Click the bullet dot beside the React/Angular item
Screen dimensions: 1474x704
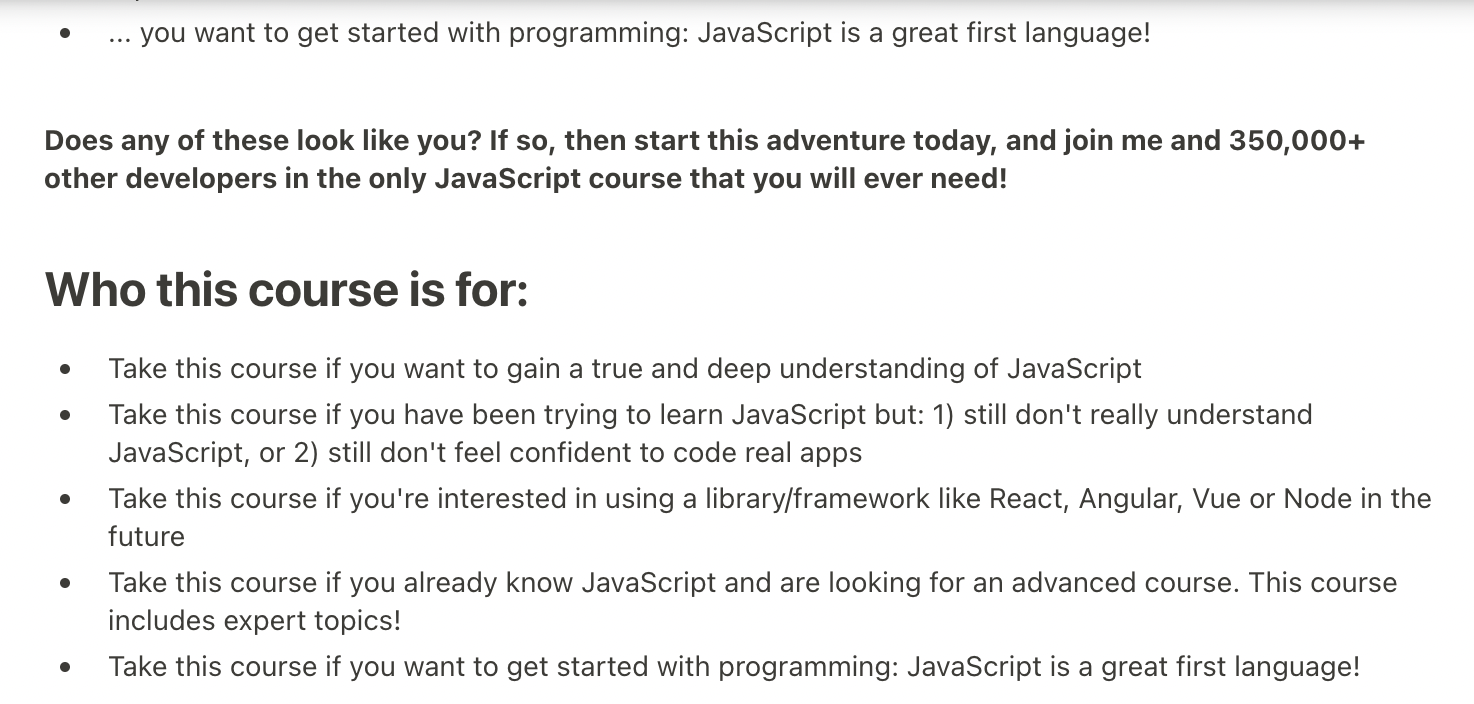(x=65, y=499)
